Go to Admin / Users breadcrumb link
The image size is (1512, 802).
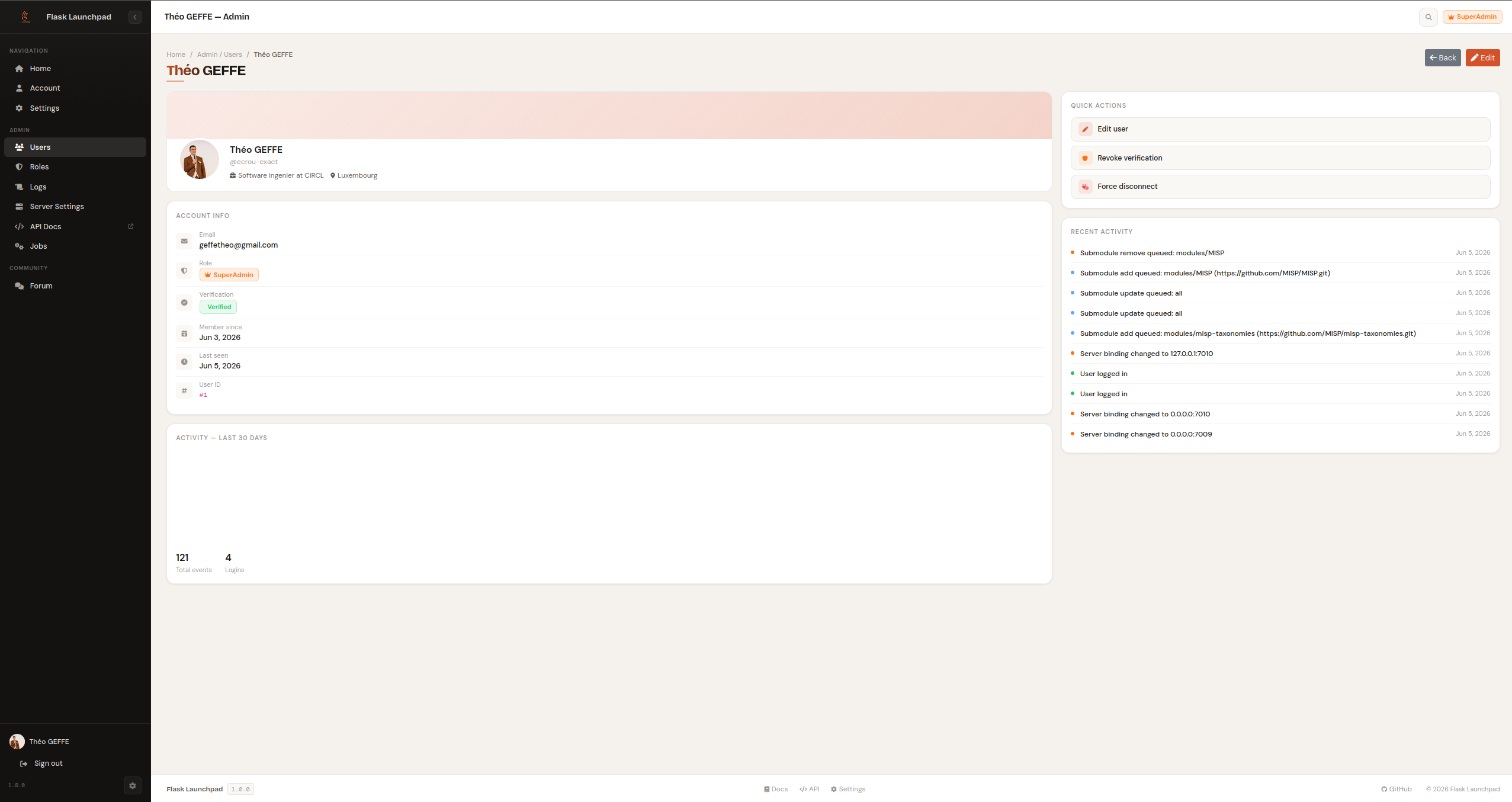(220, 54)
